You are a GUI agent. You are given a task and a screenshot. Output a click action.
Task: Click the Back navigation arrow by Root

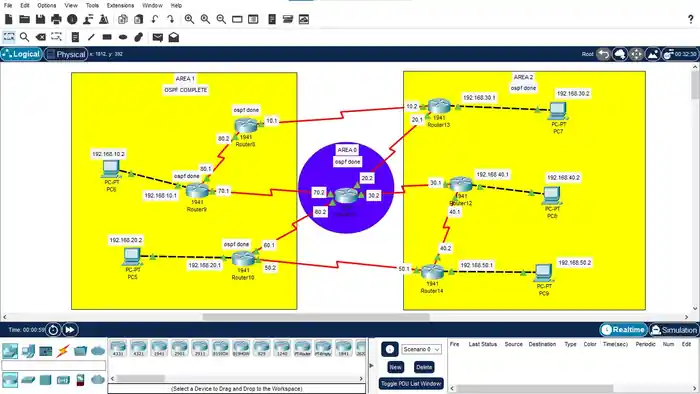click(604, 54)
